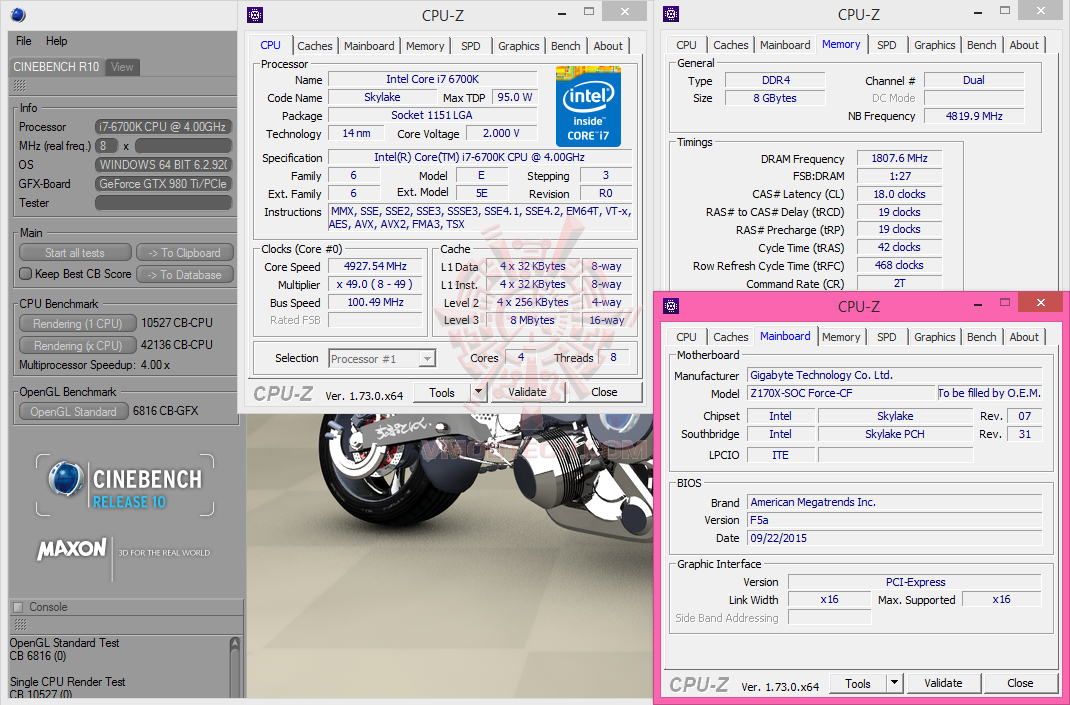Open Bench tab in CPU window
The width and height of the screenshot is (1070, 705).
pos(566,46)
